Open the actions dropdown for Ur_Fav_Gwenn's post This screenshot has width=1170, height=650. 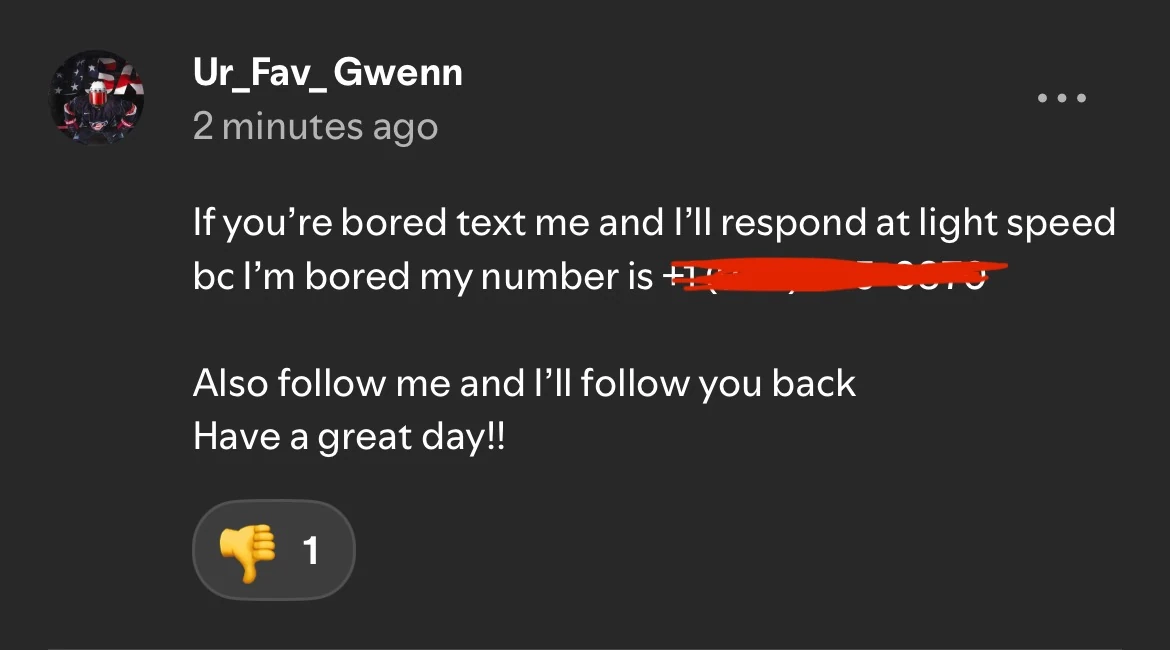pyautogui.click(x=1061, y=97)
